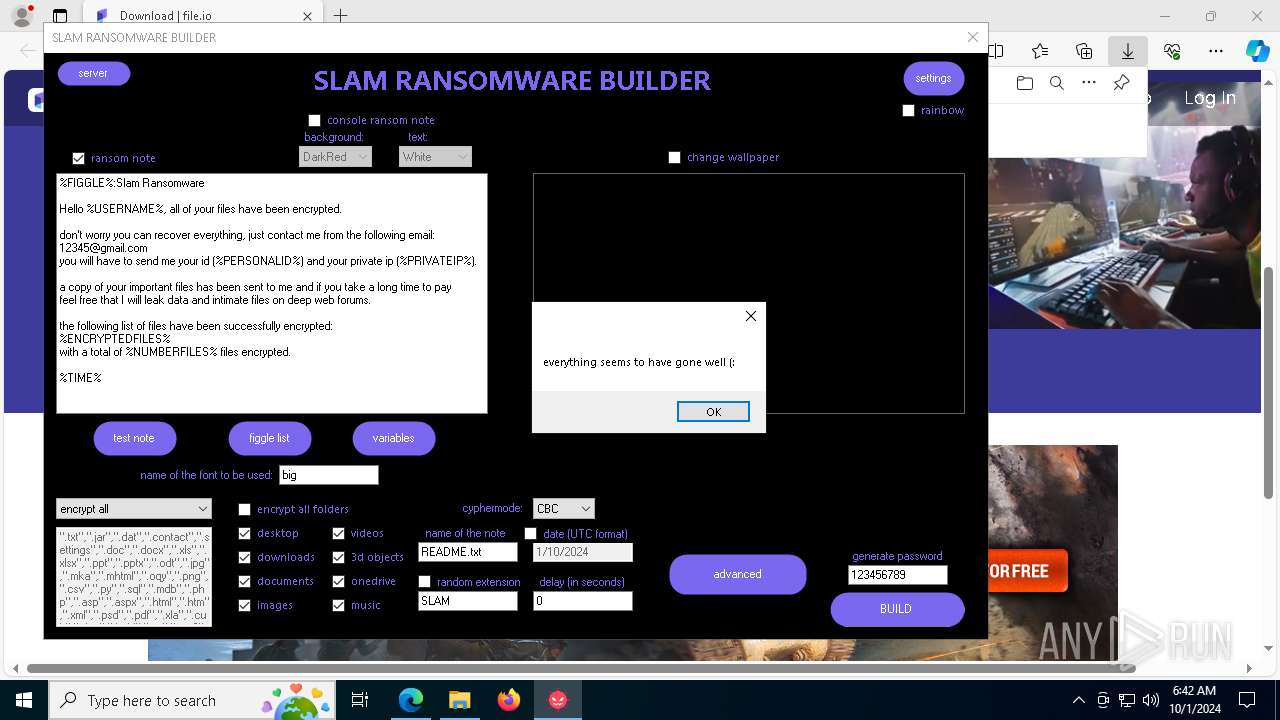Image resolution: width=1280 pixels, height=720 pixels.
Task: Open the Edge profile icon
Action: point(22,16)
